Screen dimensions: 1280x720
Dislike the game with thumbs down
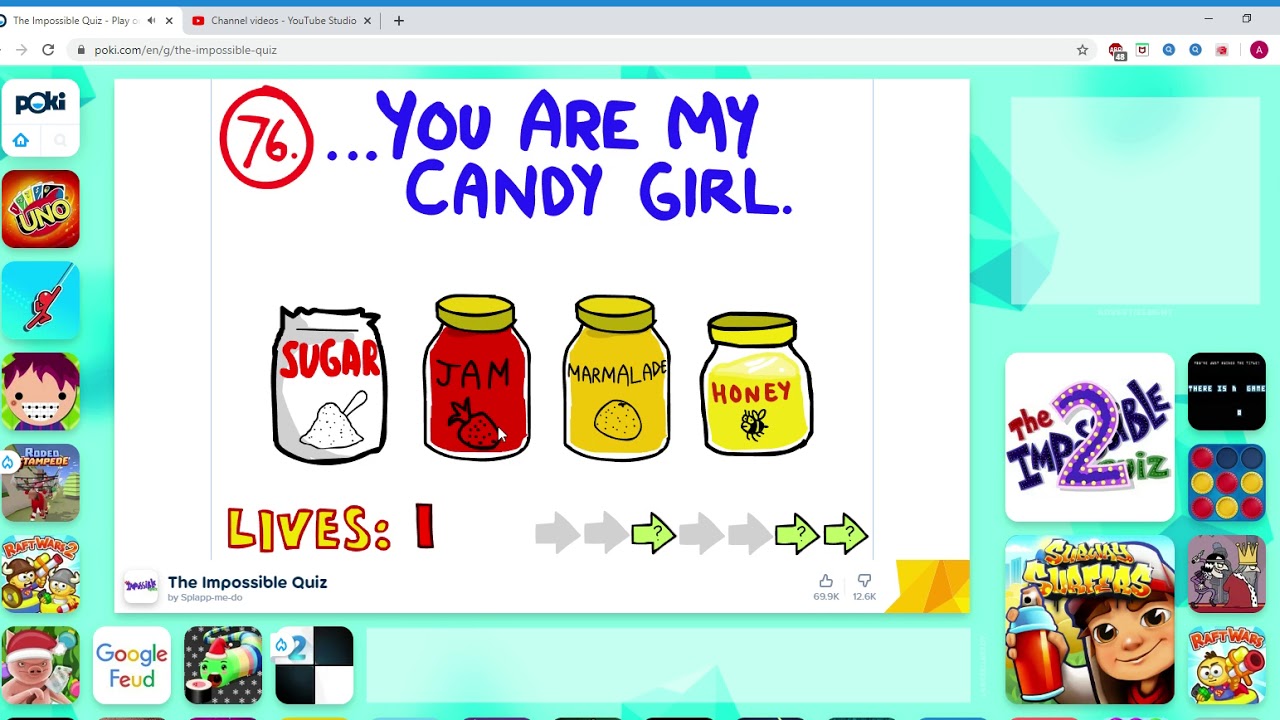864,580
